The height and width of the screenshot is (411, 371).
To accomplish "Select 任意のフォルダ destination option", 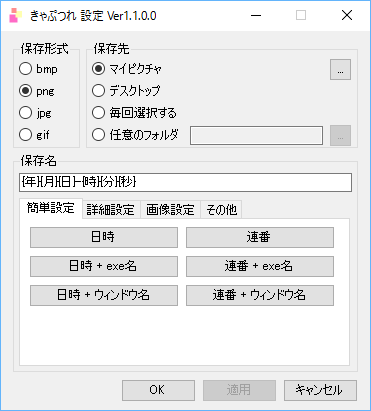I will 135,135.
